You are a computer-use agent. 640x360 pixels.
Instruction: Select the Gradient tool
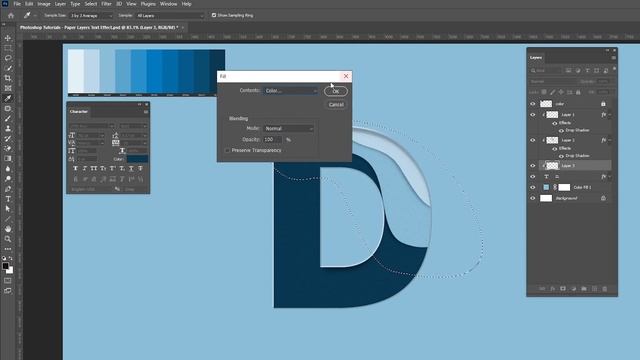pyautogui.click(x=8, y=158)
